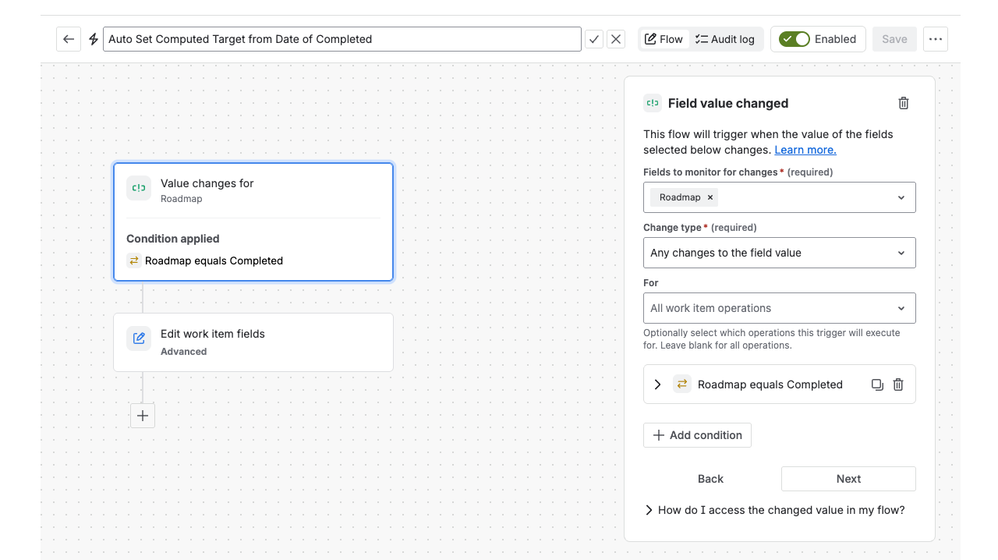
Task: Remove the Roadmap tag from monitored fields
Action: pos(710,197)
